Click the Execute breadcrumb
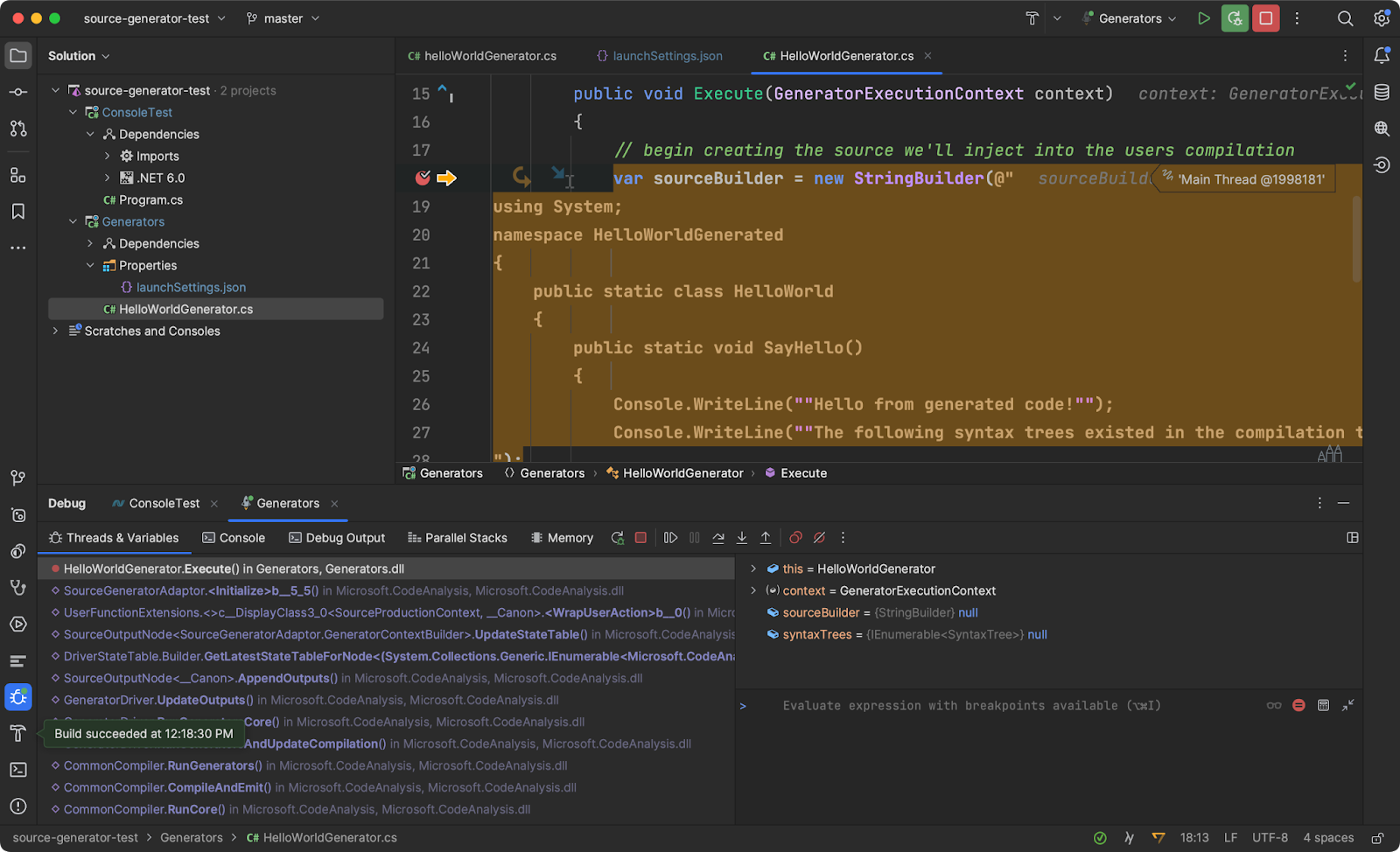The height and width of the screenshot is (852, 1400). (795, 473)
